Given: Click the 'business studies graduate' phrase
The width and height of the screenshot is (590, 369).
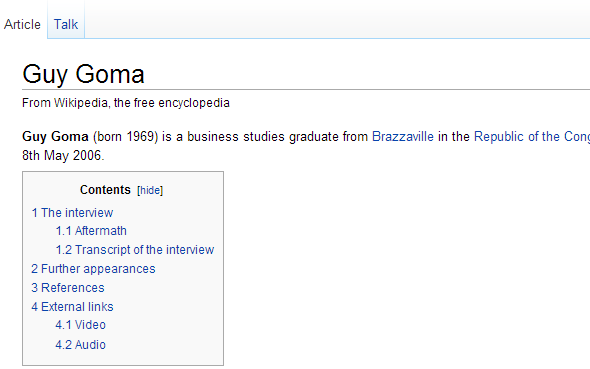Looking at the screenshot, I should (263, 137).
